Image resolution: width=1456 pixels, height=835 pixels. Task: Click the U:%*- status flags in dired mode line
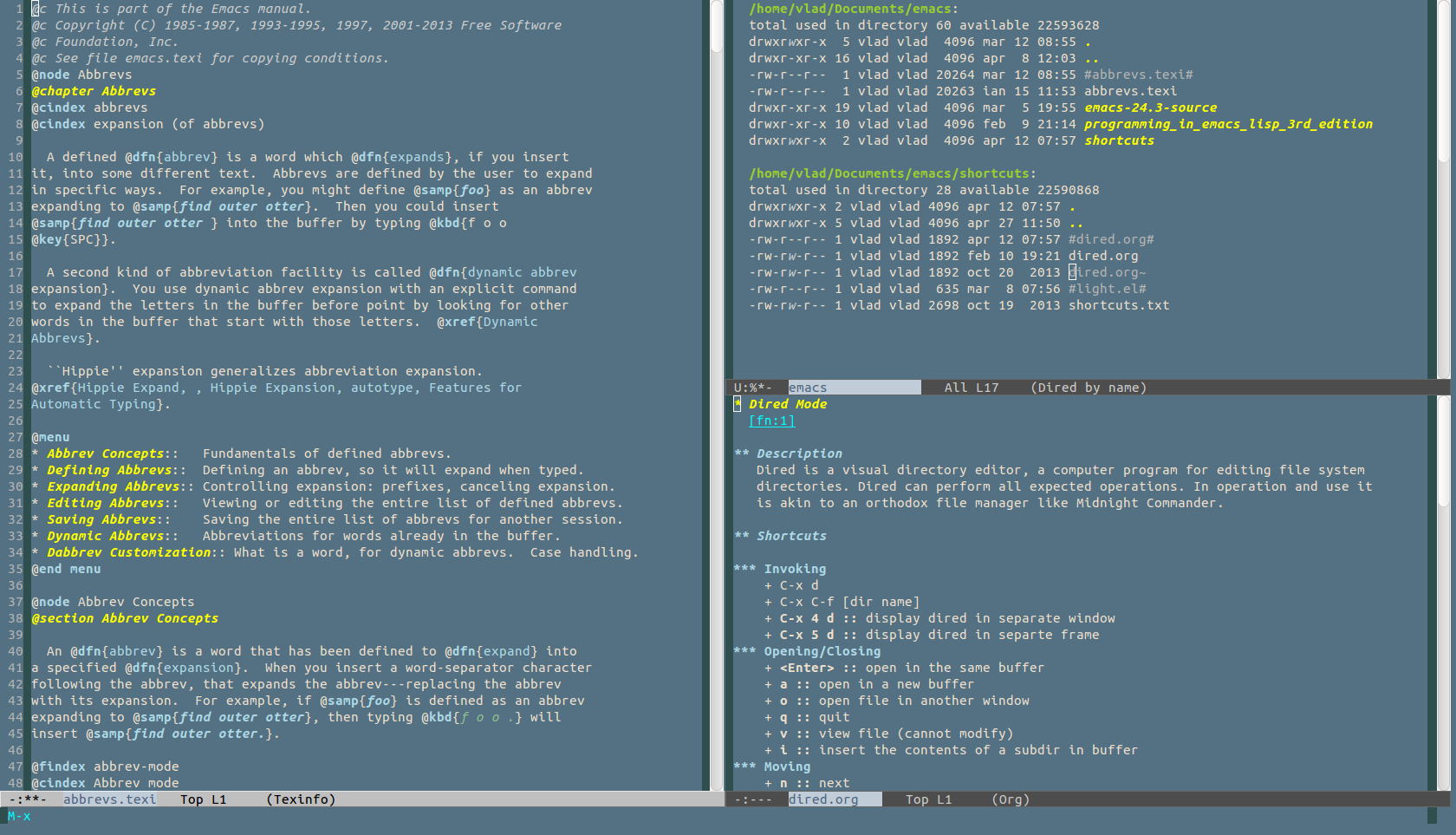tap(752, 388)
